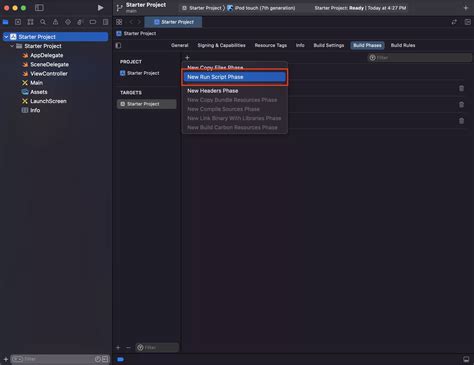
Task: Click the plus button to add build phase
Action: 187,58
